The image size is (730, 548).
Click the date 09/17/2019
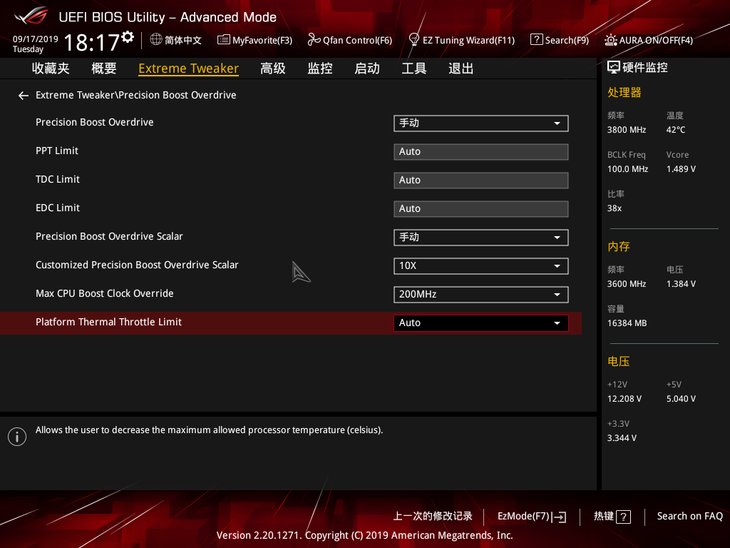coord(35,39)
